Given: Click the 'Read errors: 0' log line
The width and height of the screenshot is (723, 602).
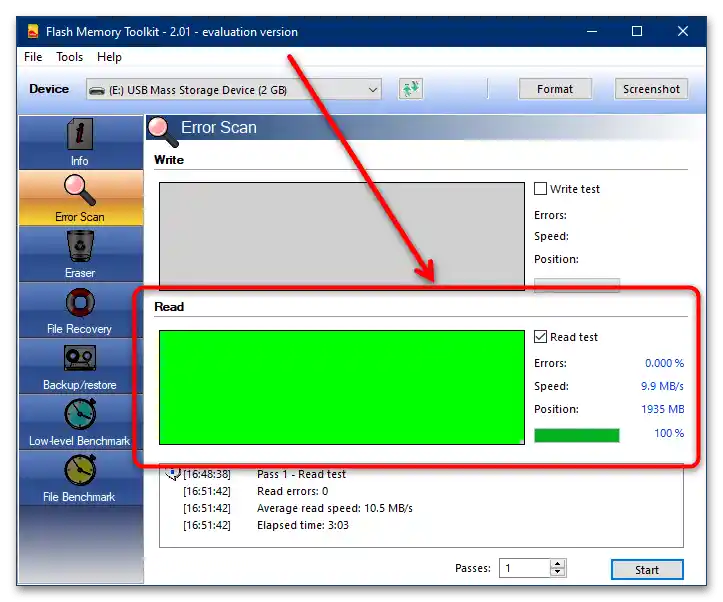Looking at the screenshot, I should coord(292,491).
